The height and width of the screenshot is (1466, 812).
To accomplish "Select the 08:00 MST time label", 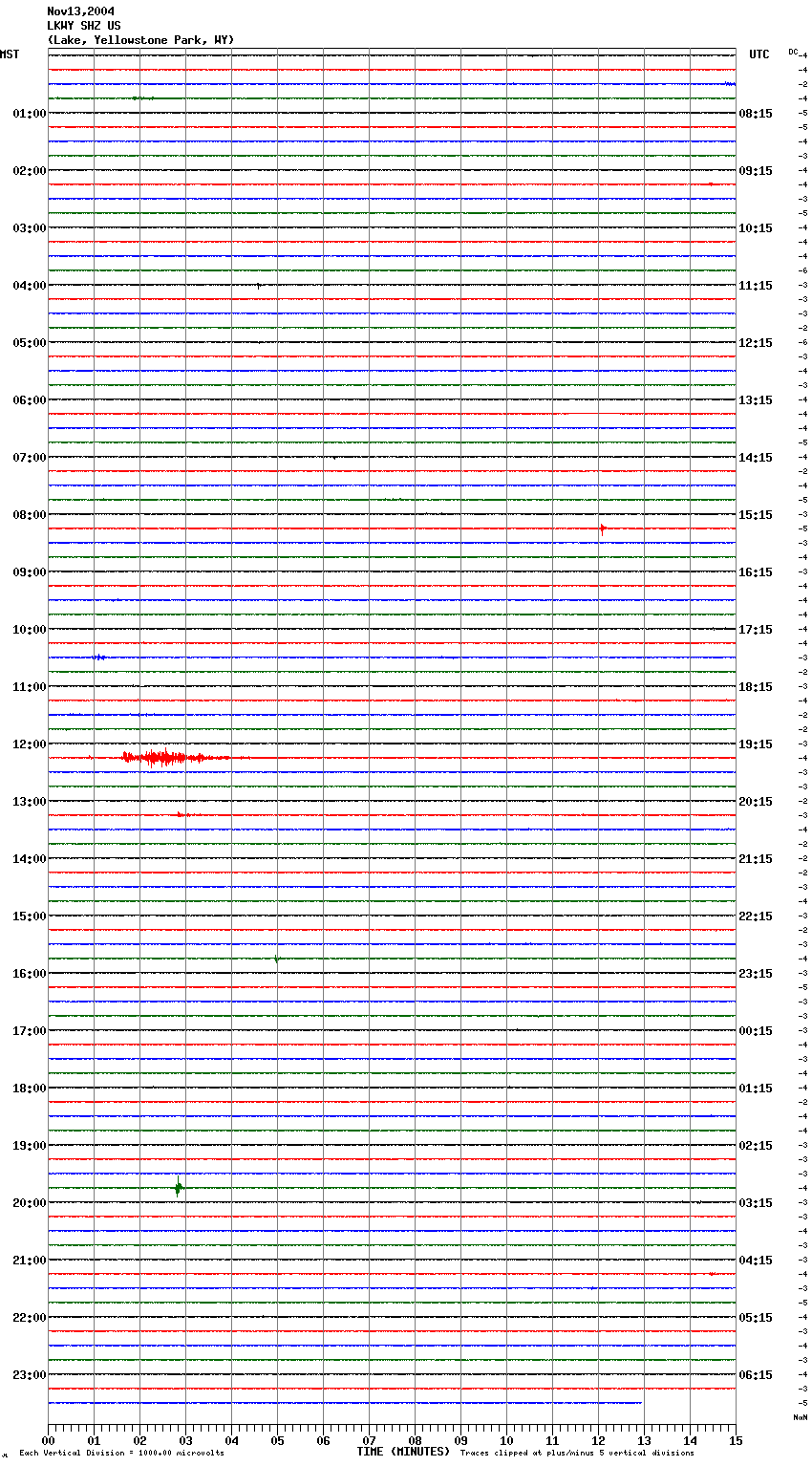I will tap(29, 515).
